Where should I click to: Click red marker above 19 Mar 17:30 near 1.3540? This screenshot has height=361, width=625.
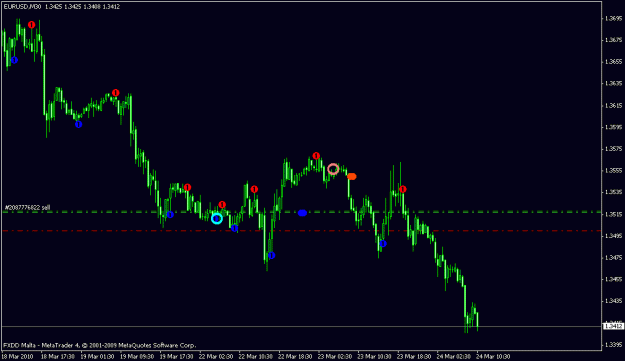tap(187, 187)
